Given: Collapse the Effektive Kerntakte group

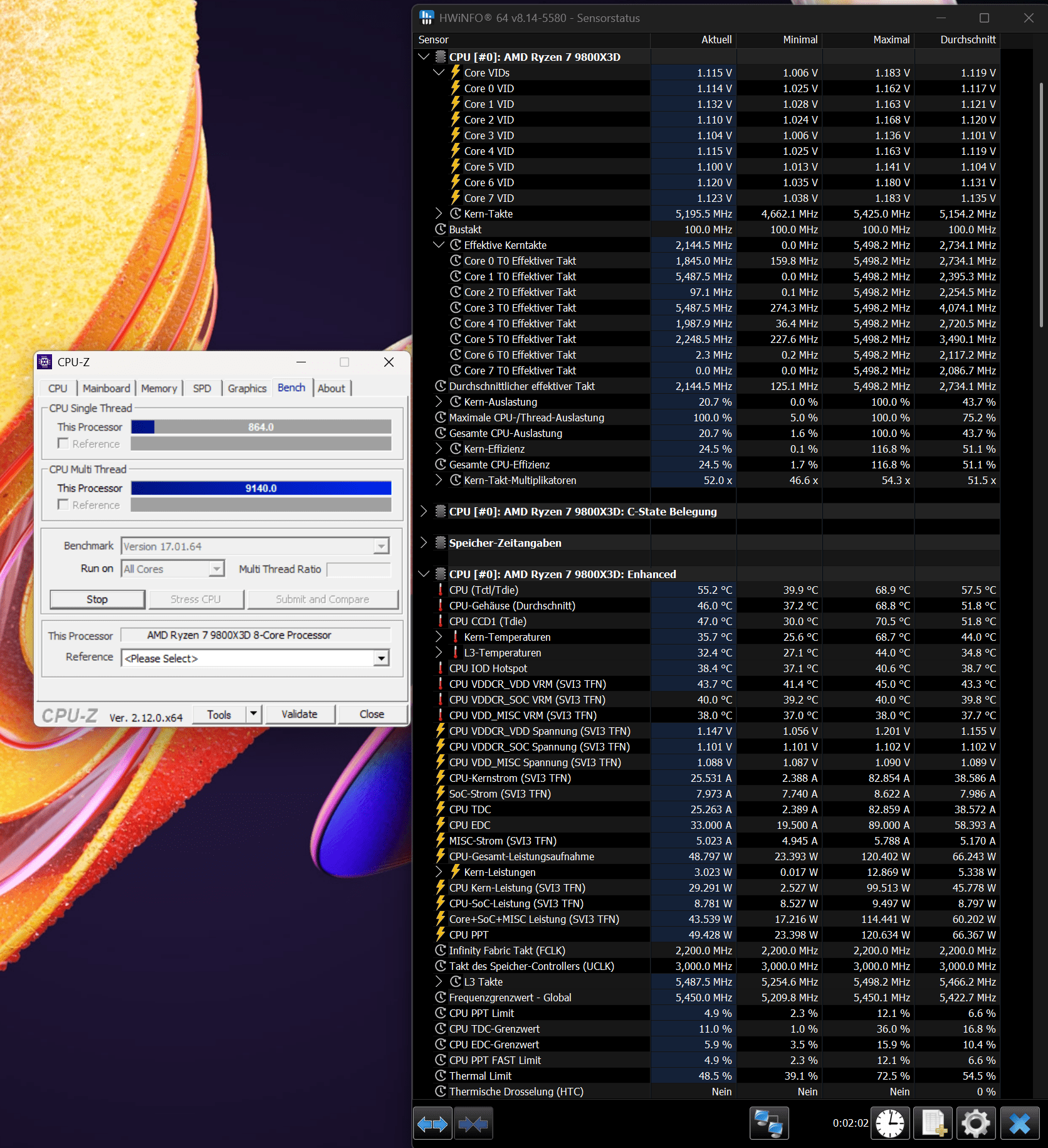Looking at the screenshot, I should coord(439,245).
